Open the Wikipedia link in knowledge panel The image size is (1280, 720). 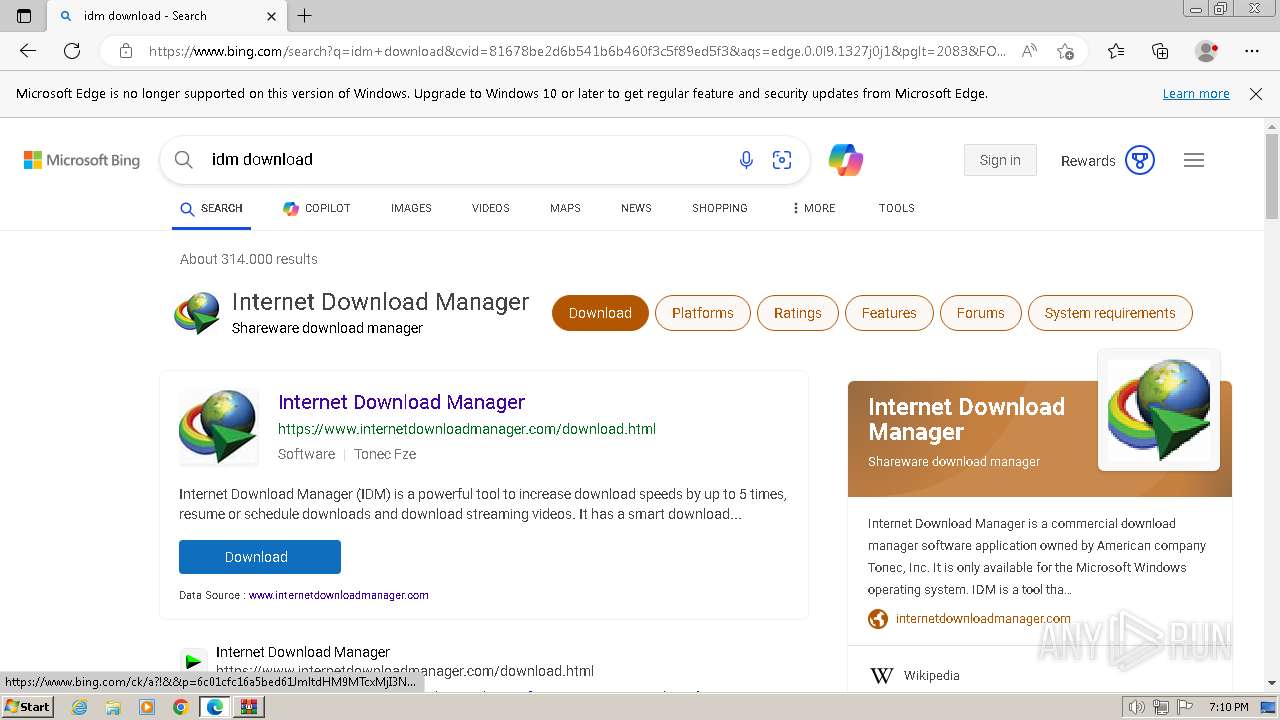click(932, 676)
